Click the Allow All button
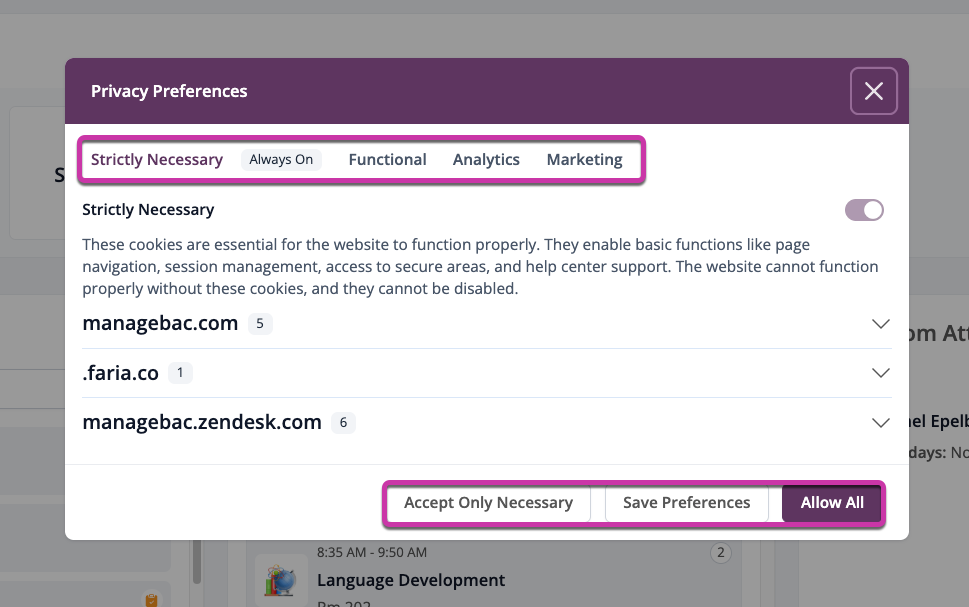This screenshot has width=969, height=607. click(832, 503)
